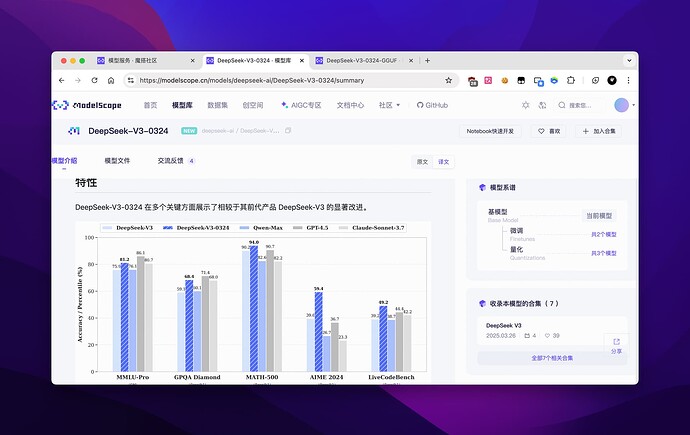Click the blue-green cloud extension icon
Image resolution: width=690 pixels, height=435 pixels.
pos(554,80)
